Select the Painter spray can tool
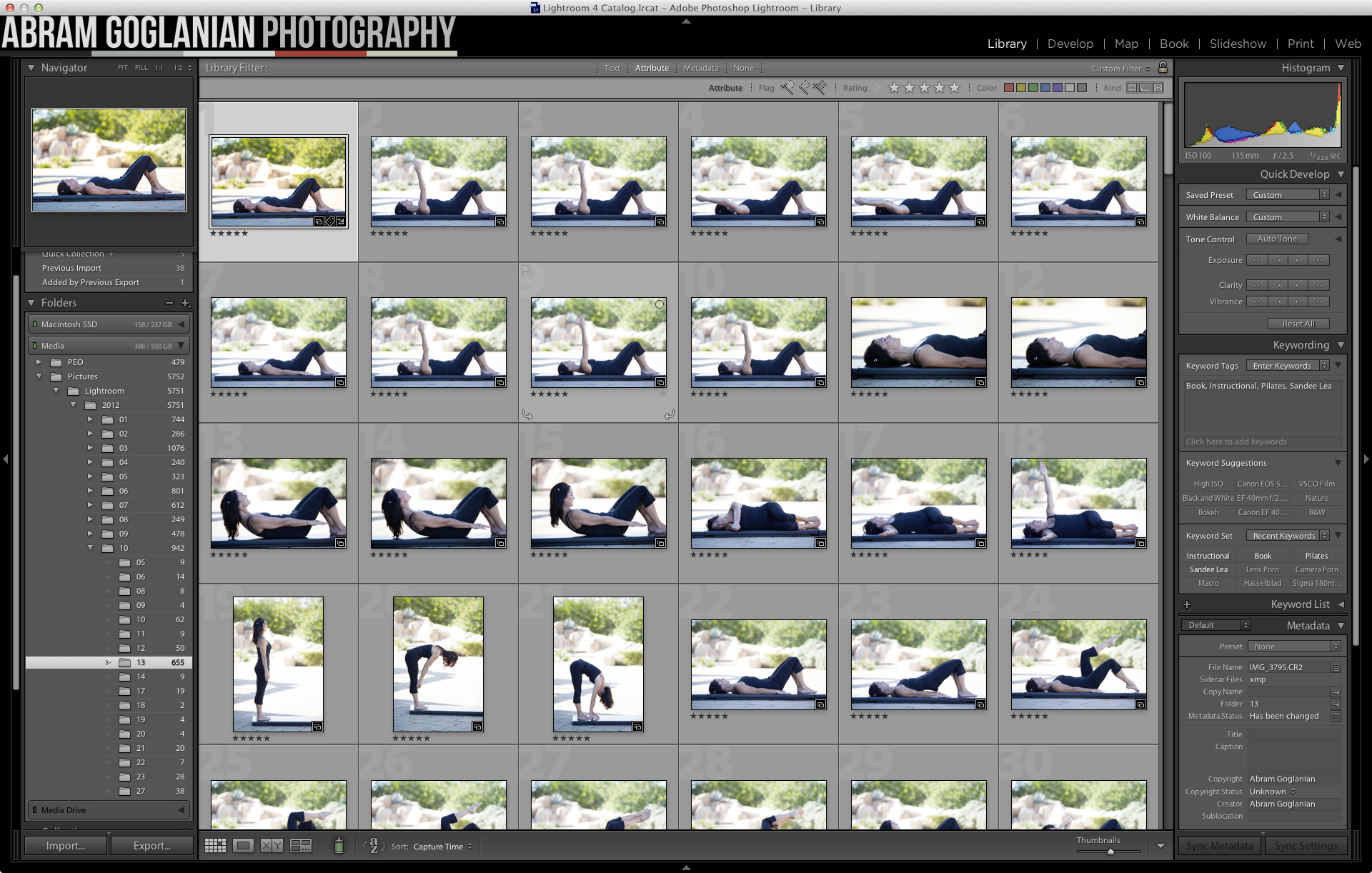1372x873 pixels. point(339,846)
